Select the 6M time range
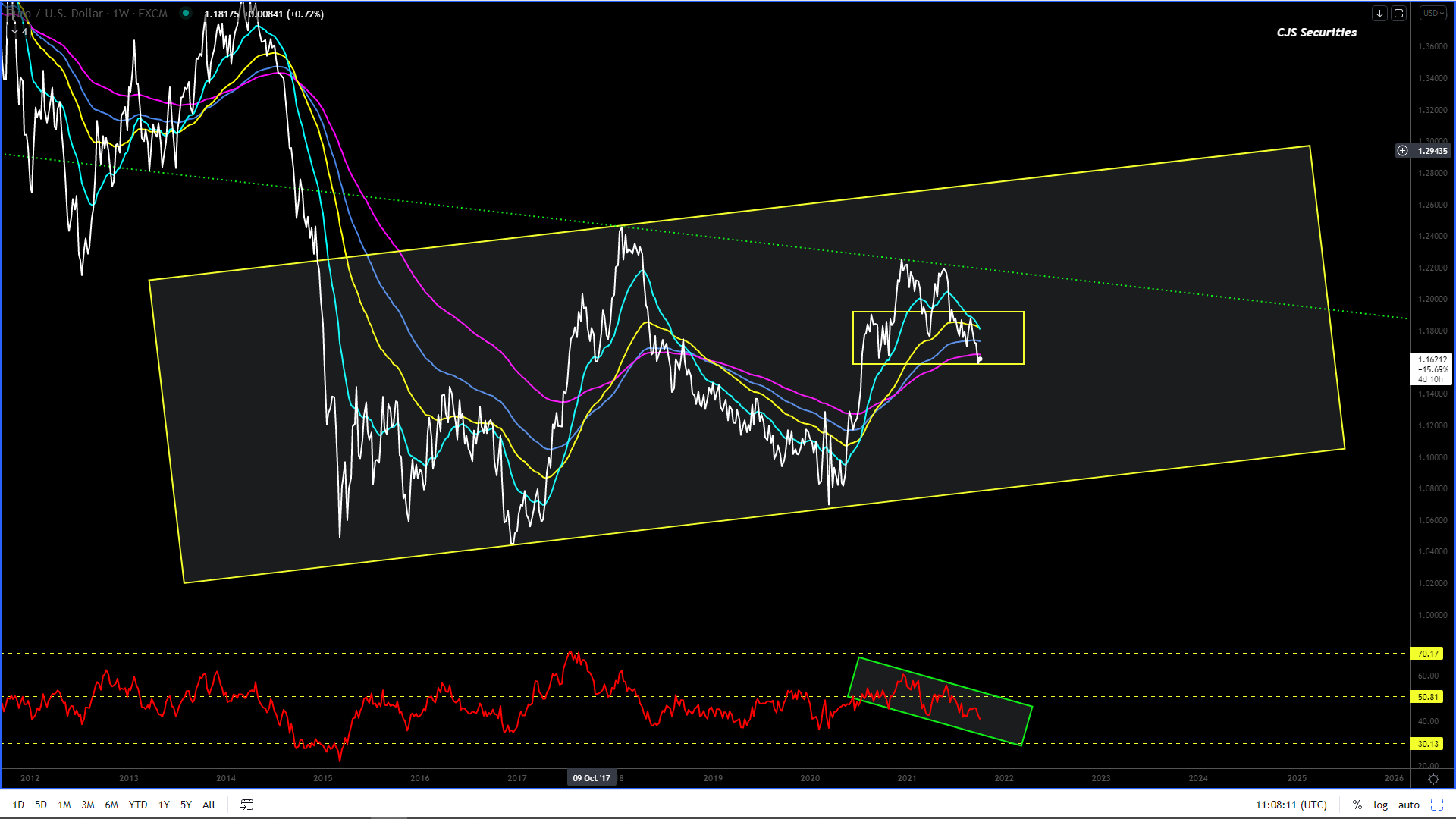Image resolution: width=1456 pixels, height=819 pixels. coord(111,805)
